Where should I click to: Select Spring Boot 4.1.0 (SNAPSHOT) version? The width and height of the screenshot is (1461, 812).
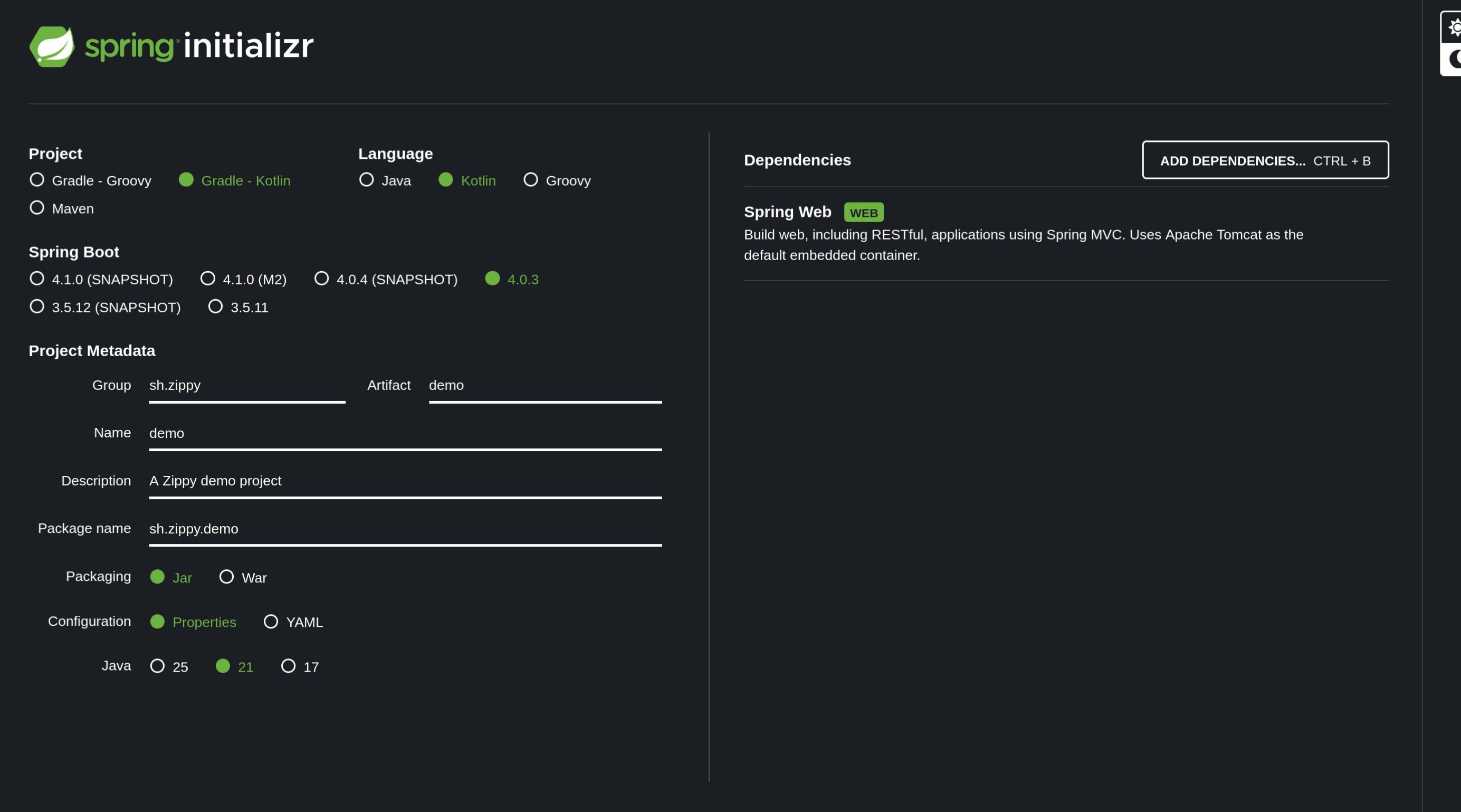[37, 279]
